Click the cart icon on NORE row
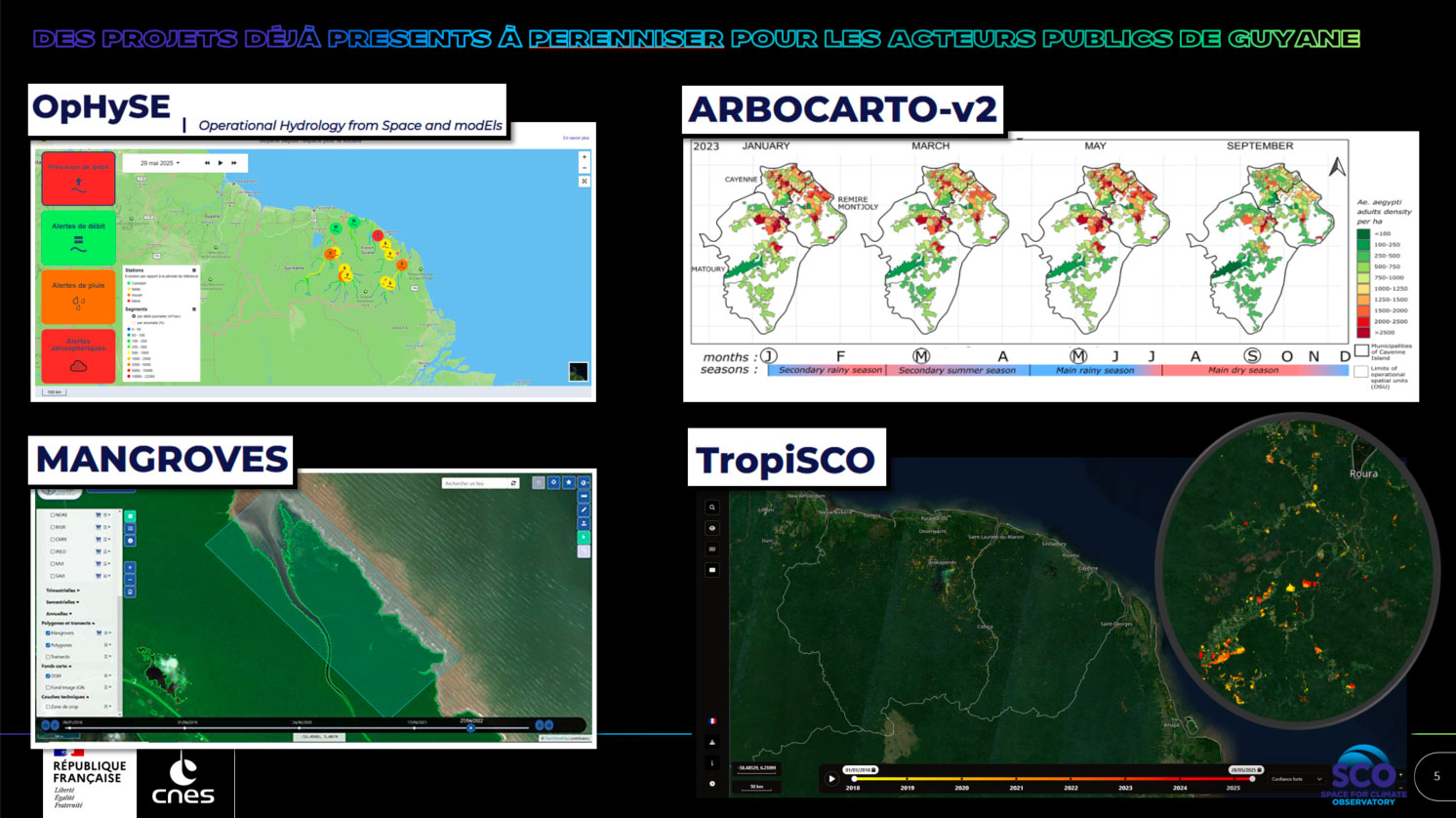The height and width of the screenshot is (818, 1456). click(98, 514)
